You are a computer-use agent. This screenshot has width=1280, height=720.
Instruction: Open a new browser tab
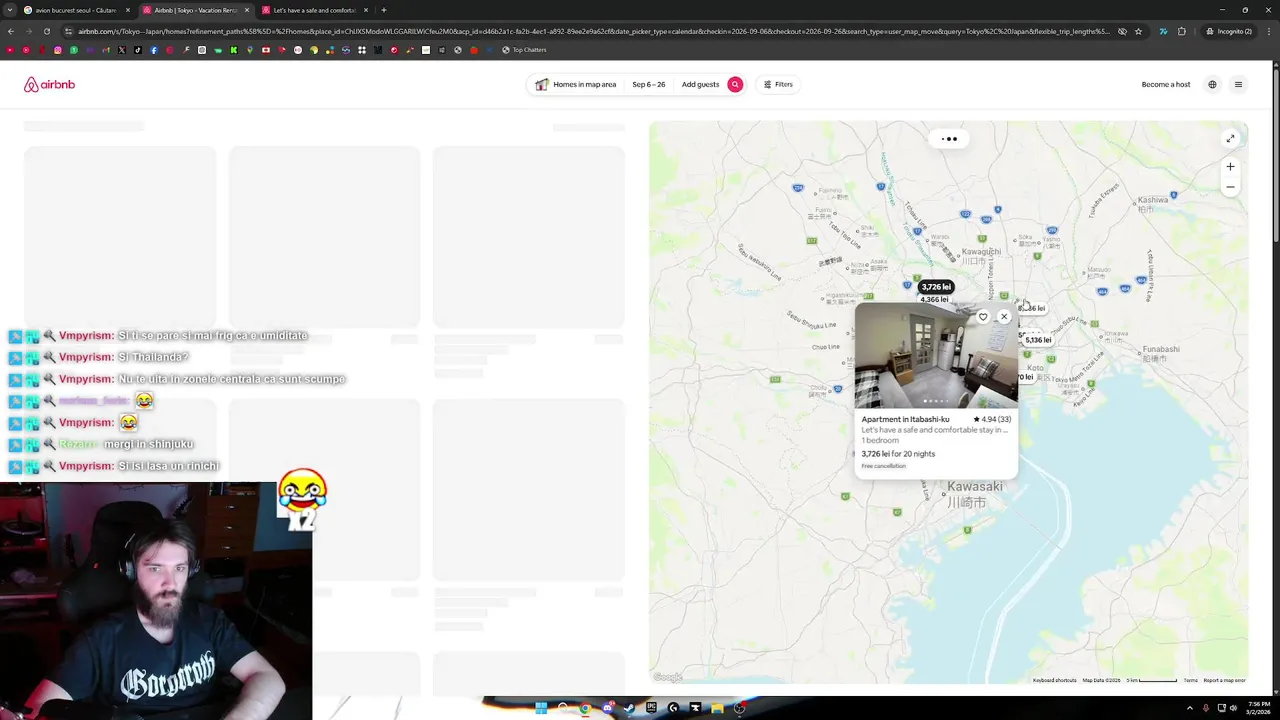point(383,10)
